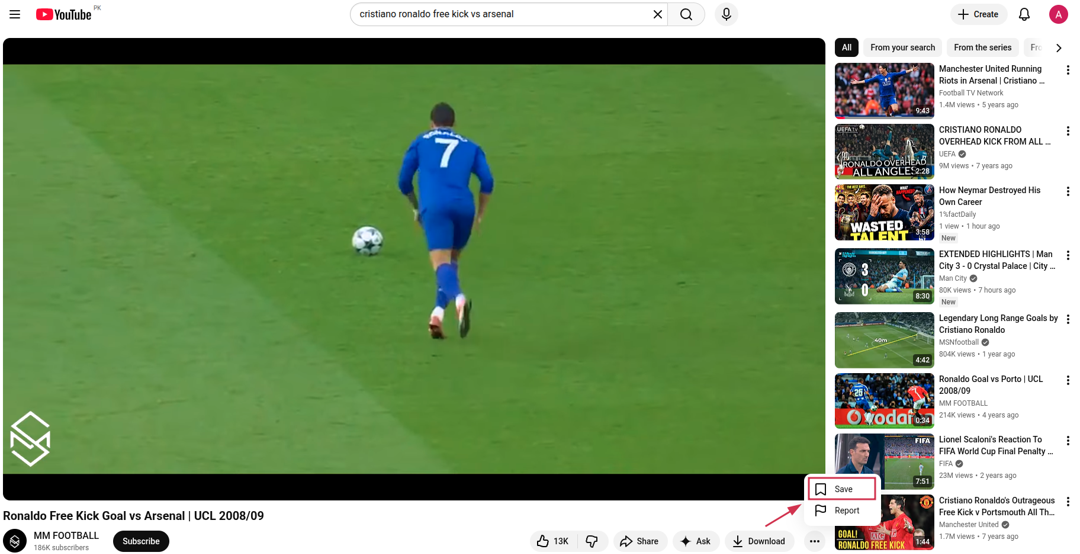Go to YouTube home via logo
Image resolution: width=1080 pixels, height=554 pixels.
[x=63, y=14]
